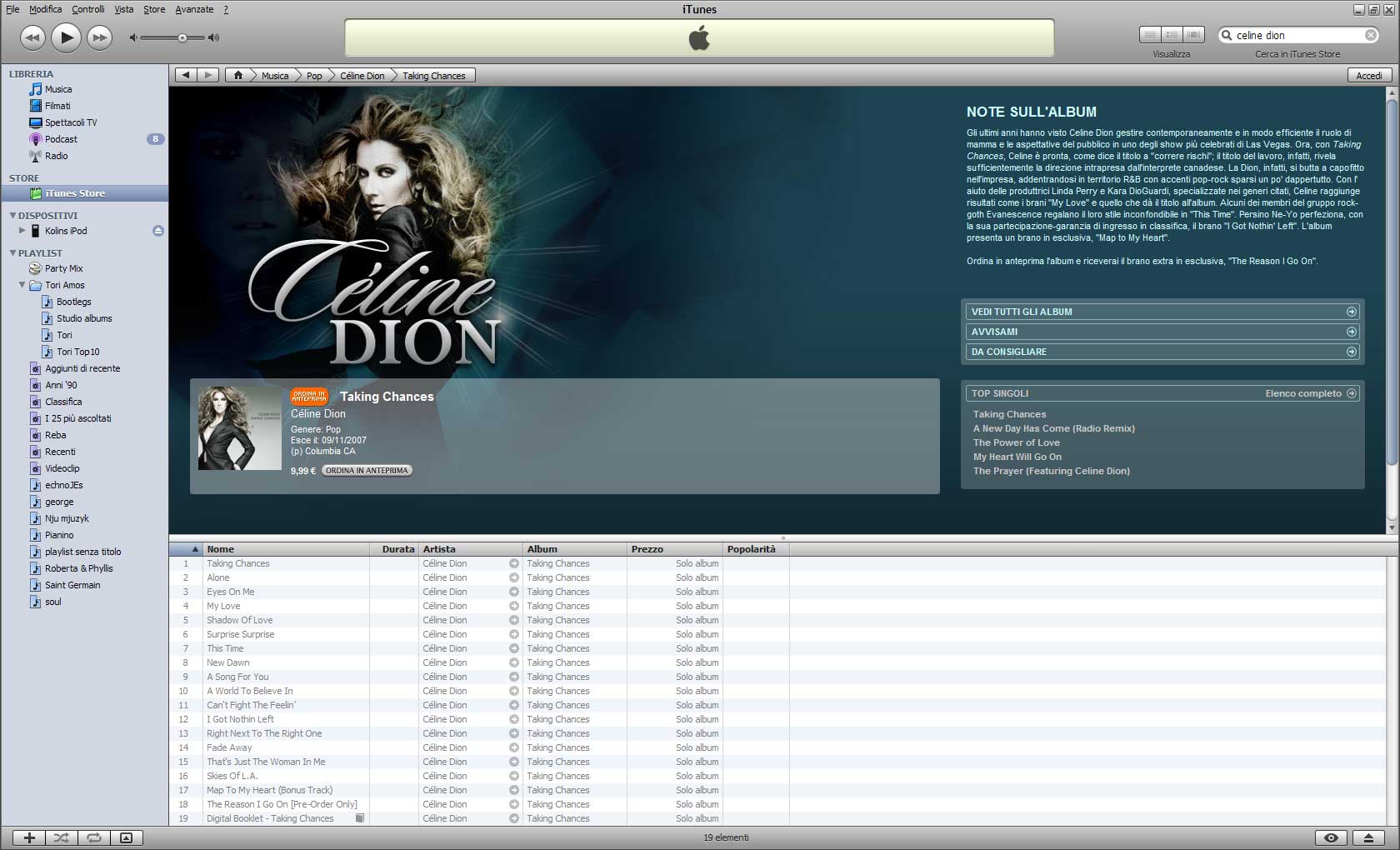
Task: Open Elenco completo of top singles
Action: (1311, 393)
